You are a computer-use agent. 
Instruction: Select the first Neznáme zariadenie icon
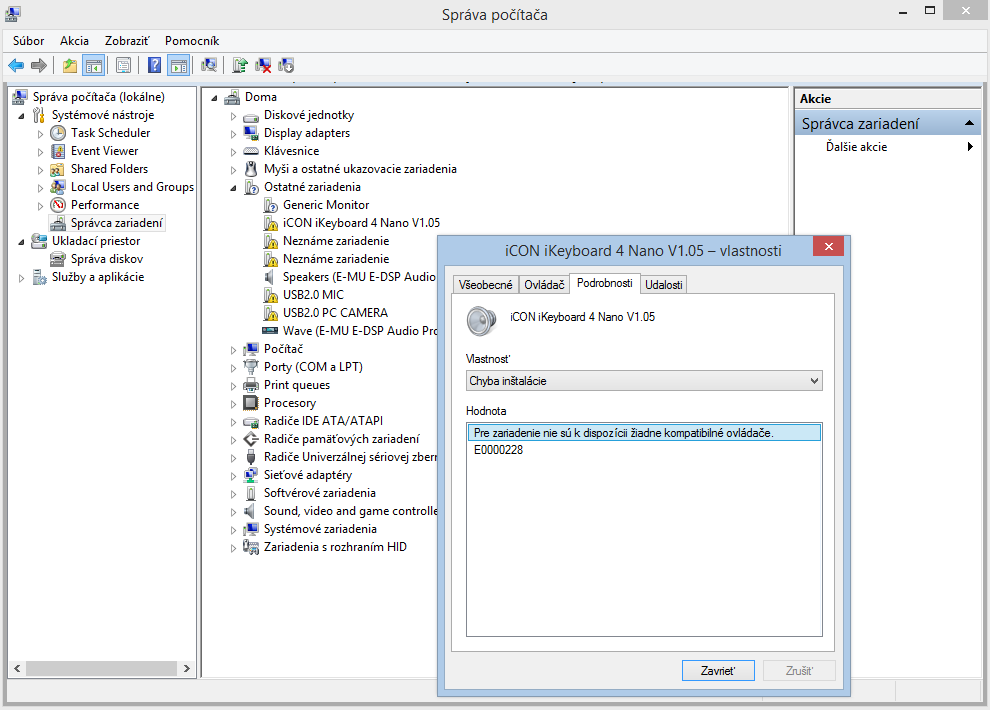(x=270, y=241)
